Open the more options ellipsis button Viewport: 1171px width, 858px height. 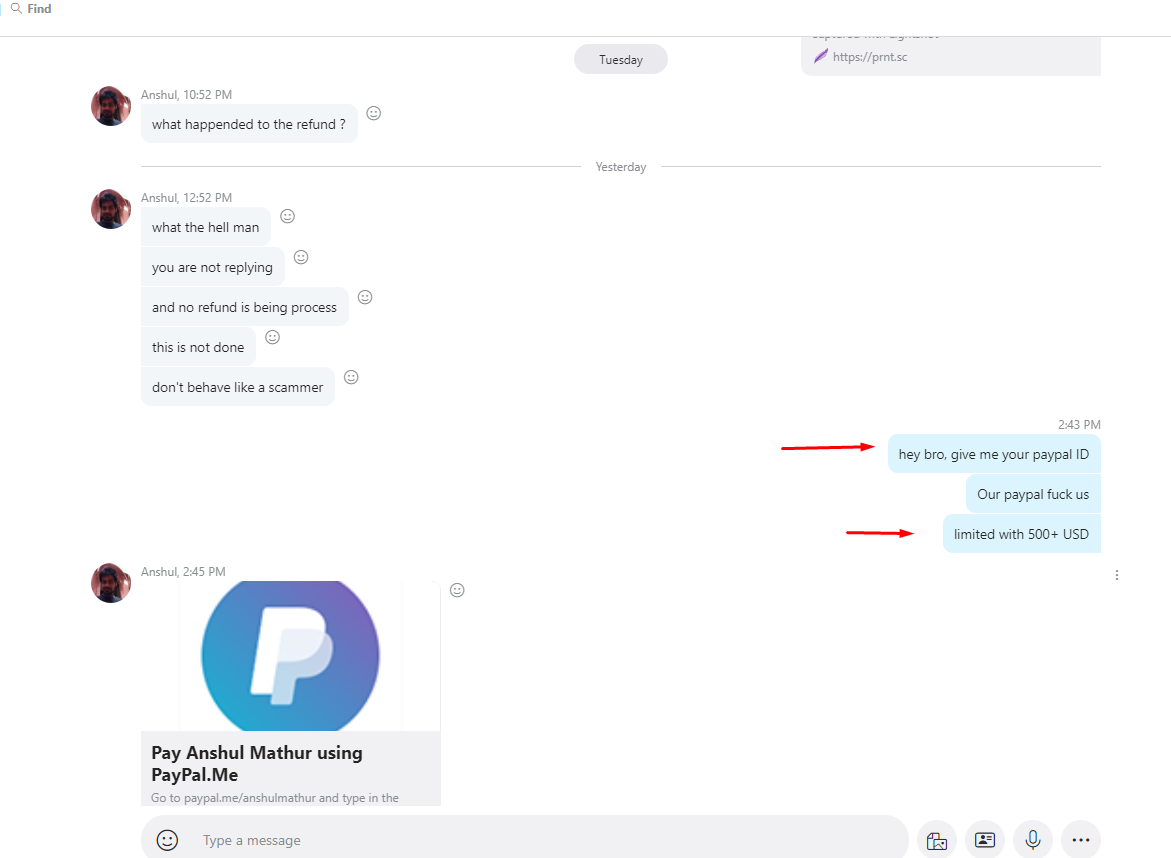coord(1081,840)
